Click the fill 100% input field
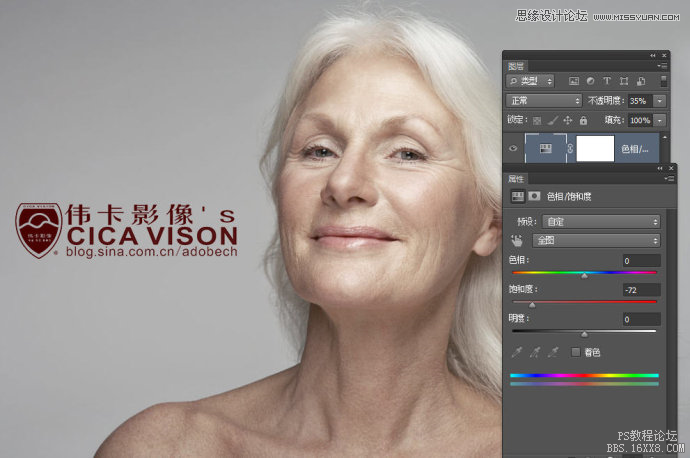The height and width of the screenshot is (458, 690). [x=640, y=120]
